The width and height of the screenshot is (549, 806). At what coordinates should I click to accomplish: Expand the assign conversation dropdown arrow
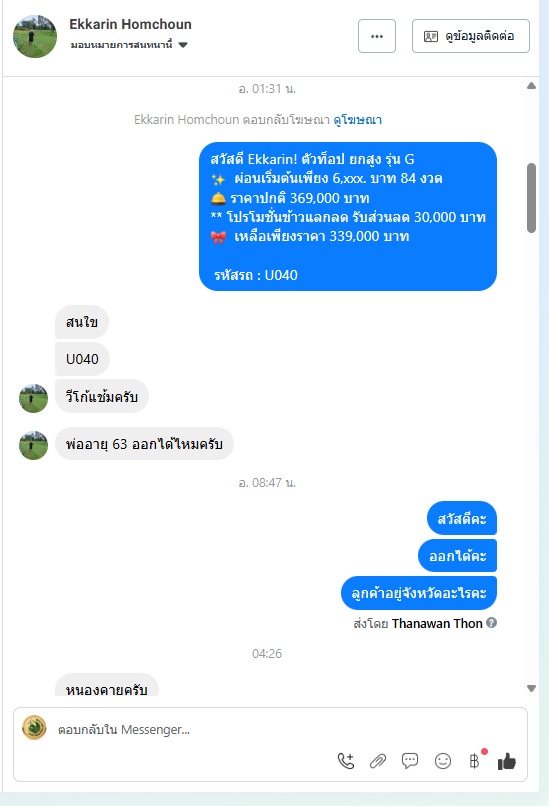tap(183, 45)
